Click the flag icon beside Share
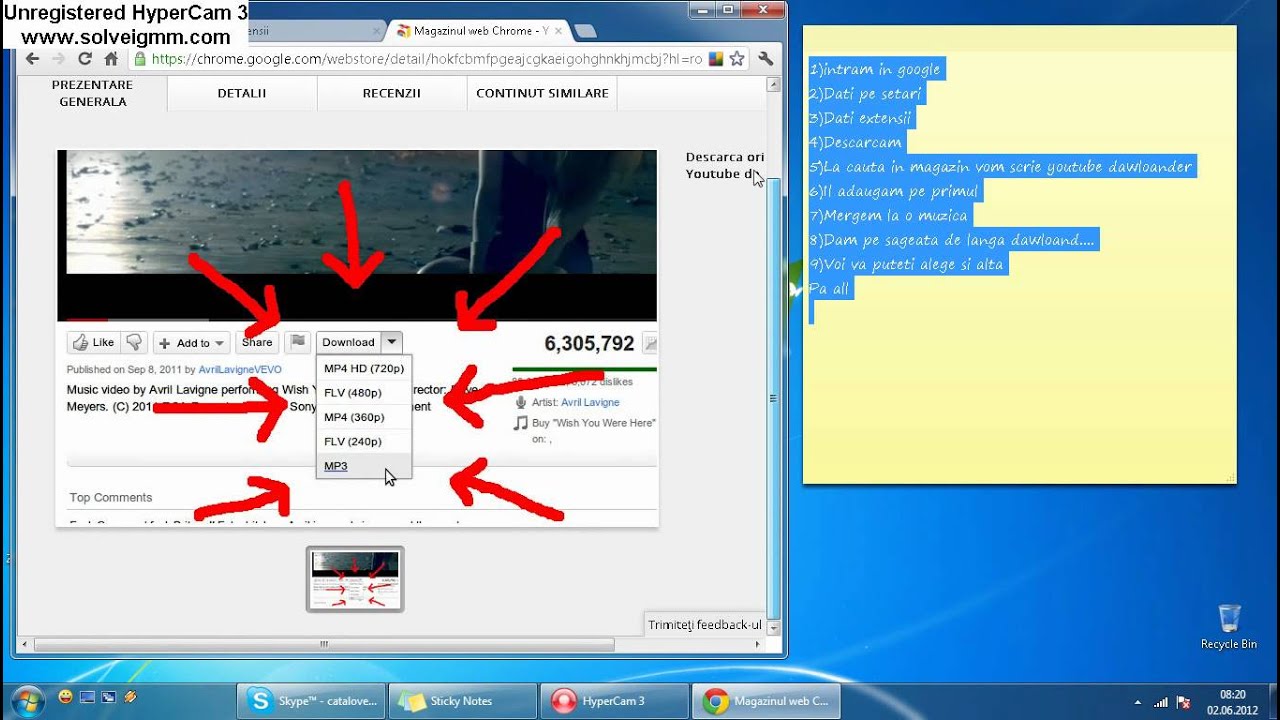The width and height of the screenshot is (1280, 720). [x=298, y=343]
